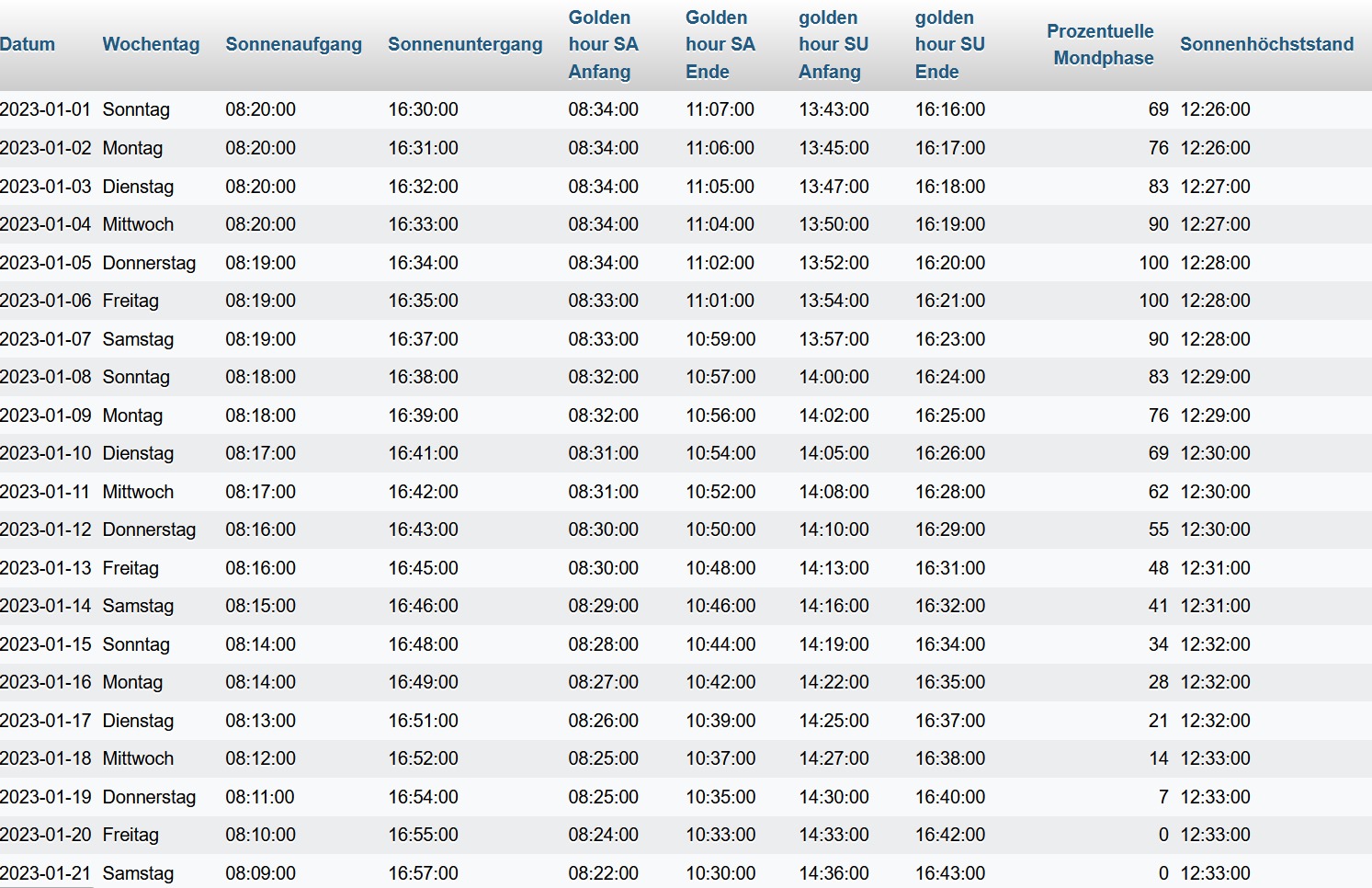Sort by the Wochentag column header

point(151,44)
